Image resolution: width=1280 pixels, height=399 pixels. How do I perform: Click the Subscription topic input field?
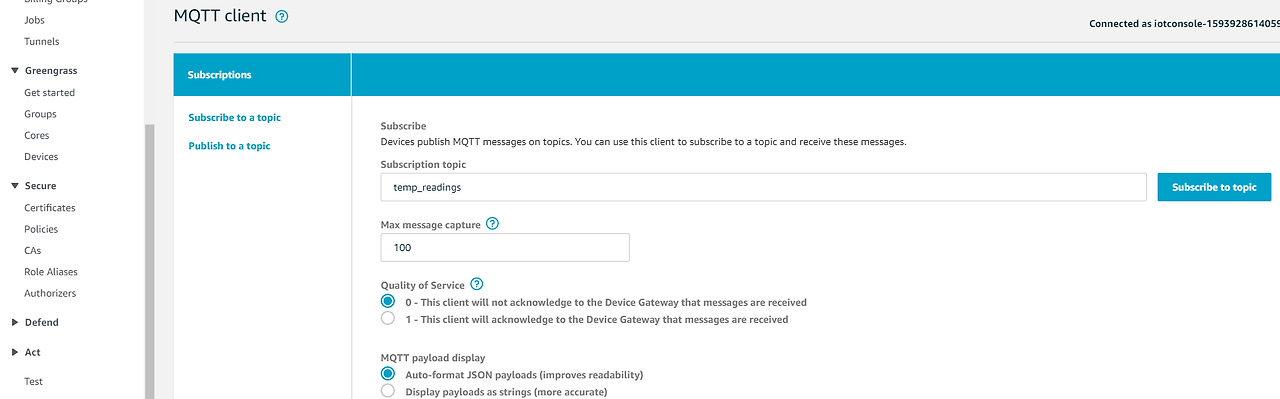coord(763,187)
